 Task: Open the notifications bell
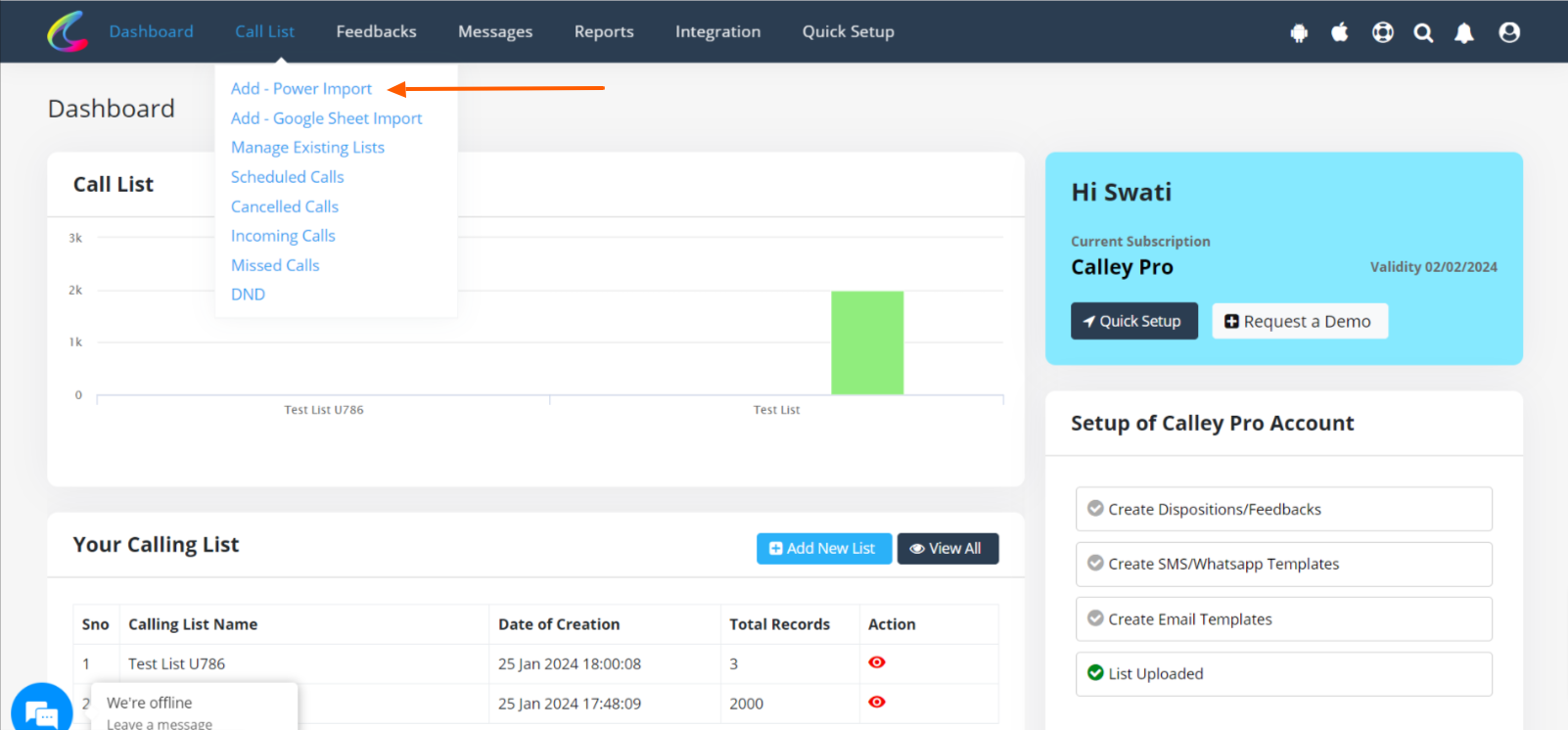click(x=1464, y=33)
